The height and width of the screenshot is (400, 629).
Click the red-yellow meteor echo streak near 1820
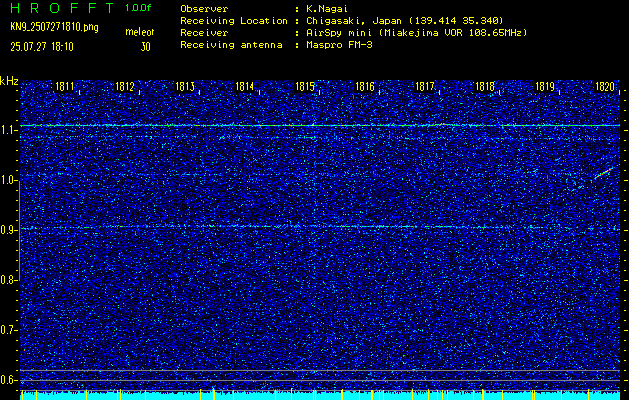click(603, 173)
